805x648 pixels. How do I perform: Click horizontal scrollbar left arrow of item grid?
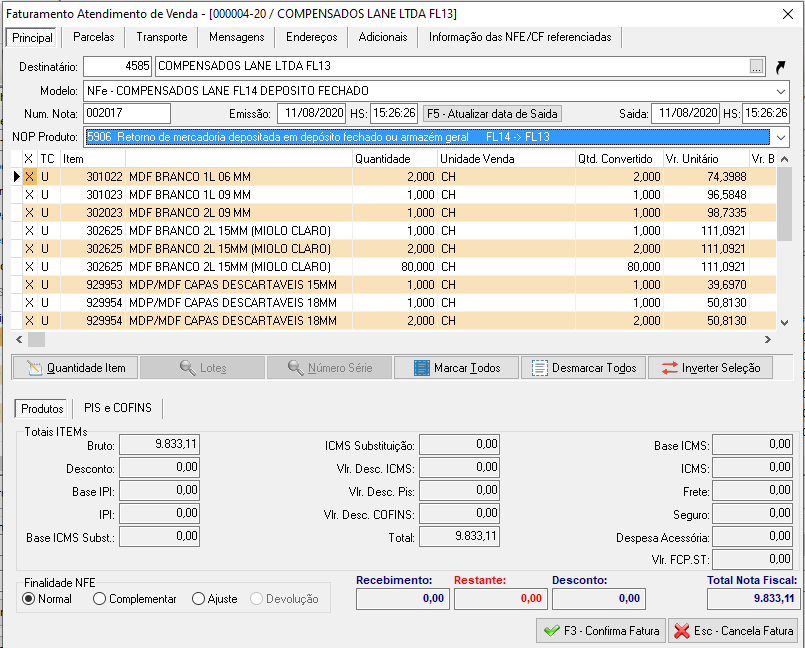click(20, 339)
